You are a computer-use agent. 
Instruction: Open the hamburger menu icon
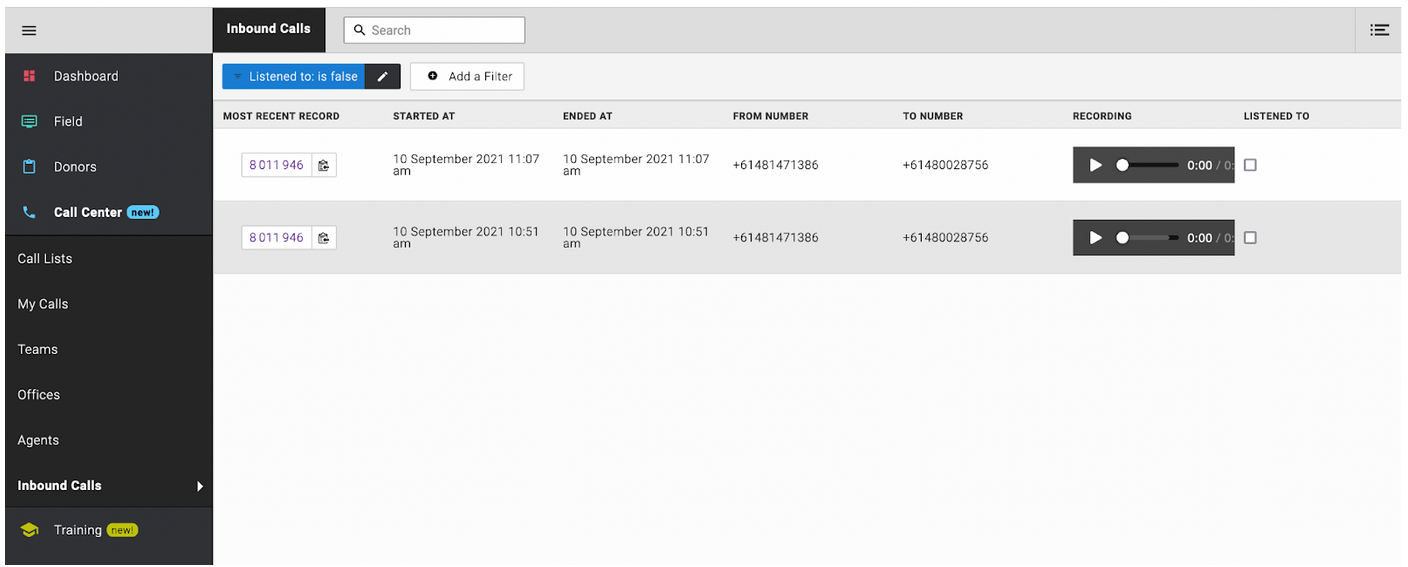(x=29, y=30)
